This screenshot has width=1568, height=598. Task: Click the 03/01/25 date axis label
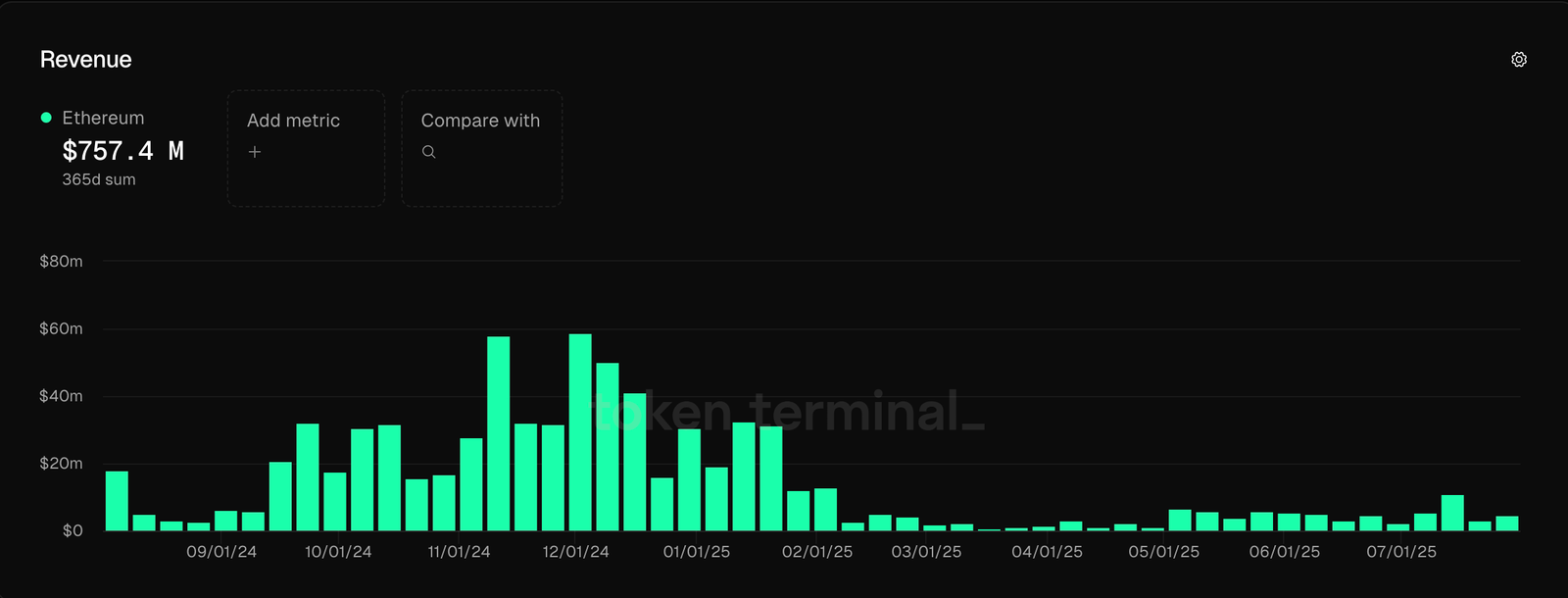click(x=926, y=552)
